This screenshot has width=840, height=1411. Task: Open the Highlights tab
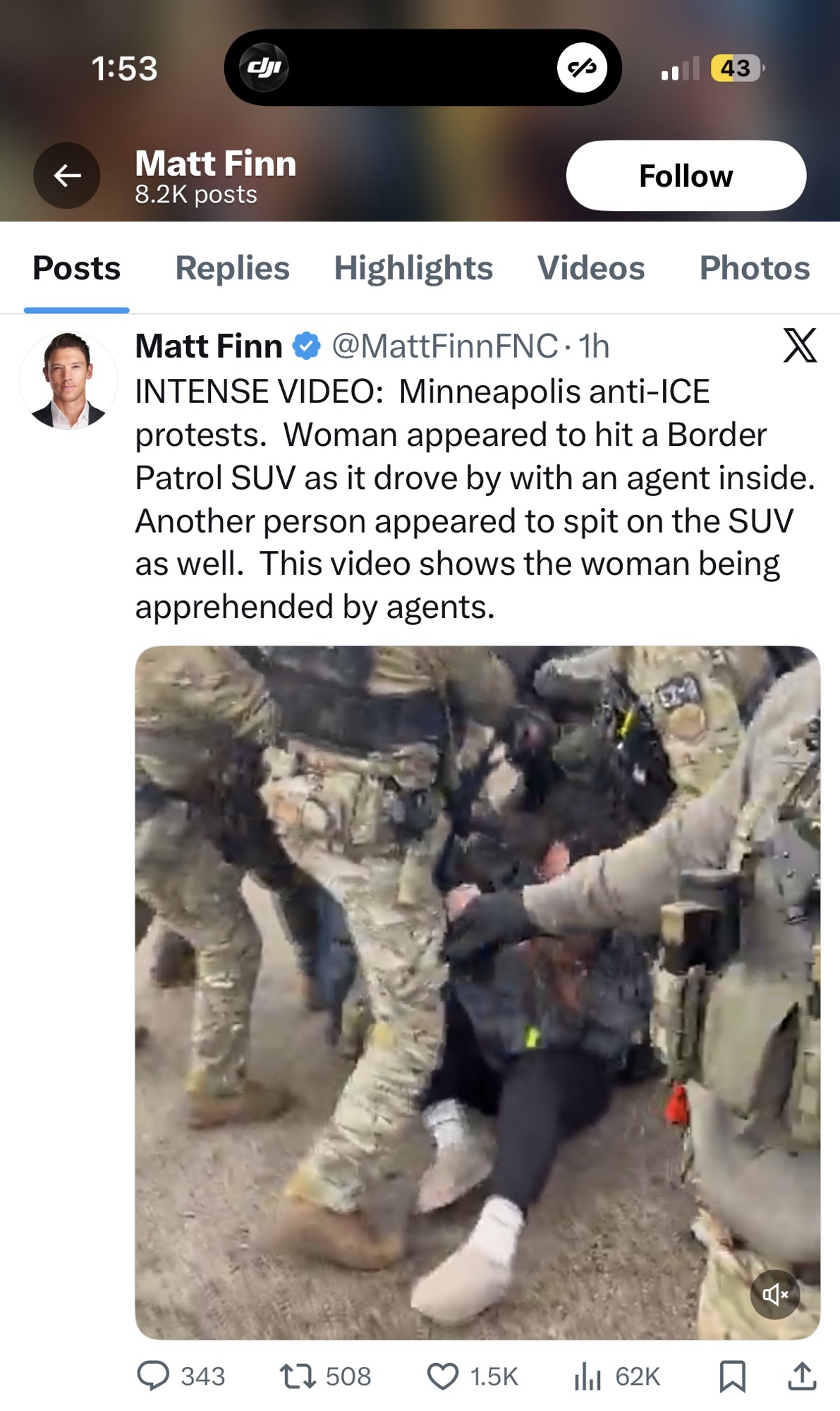413,268
